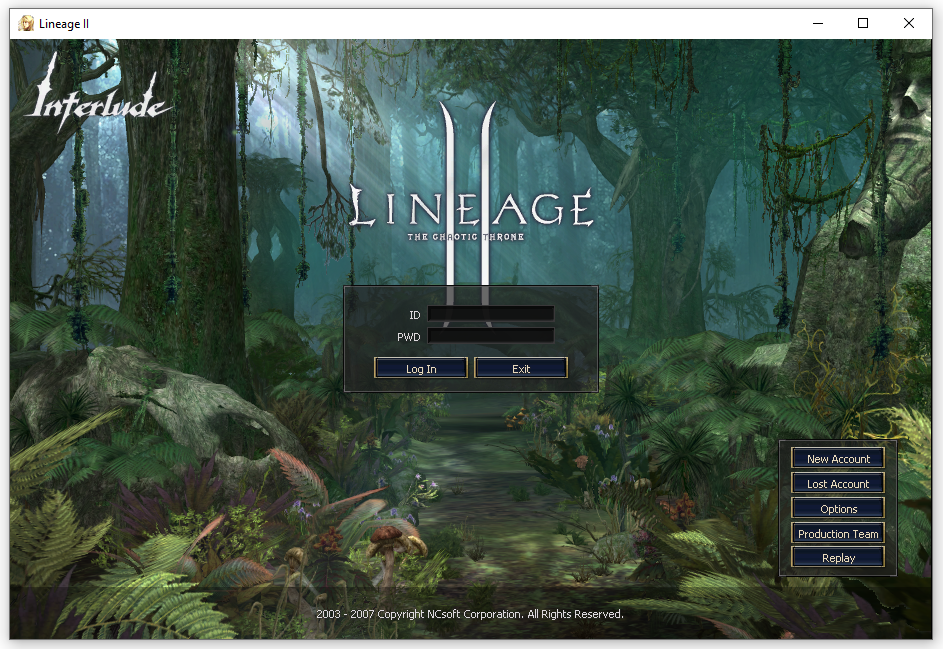943x649 pixels.
Task: Minimize the Lineage II window
Action: click(818, 23)
